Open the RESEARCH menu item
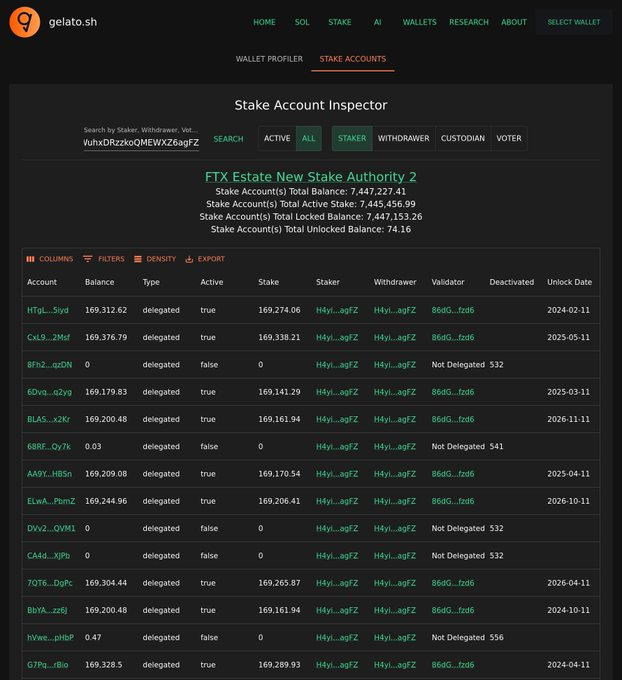Image resolution: width=622 pixels, height=680 pixels. [468, 22]
